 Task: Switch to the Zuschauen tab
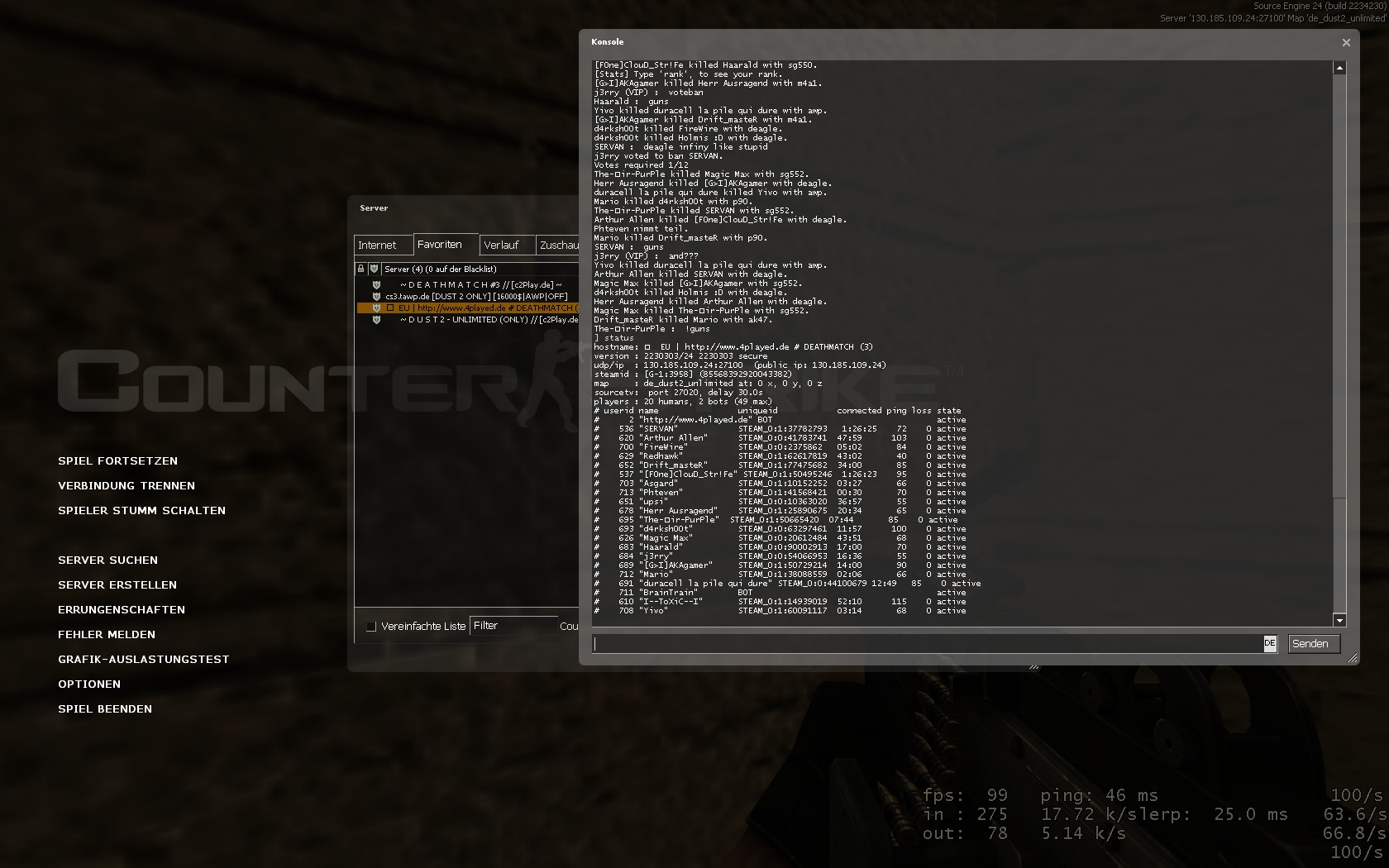pyautogui.click(x=558, y=245)
